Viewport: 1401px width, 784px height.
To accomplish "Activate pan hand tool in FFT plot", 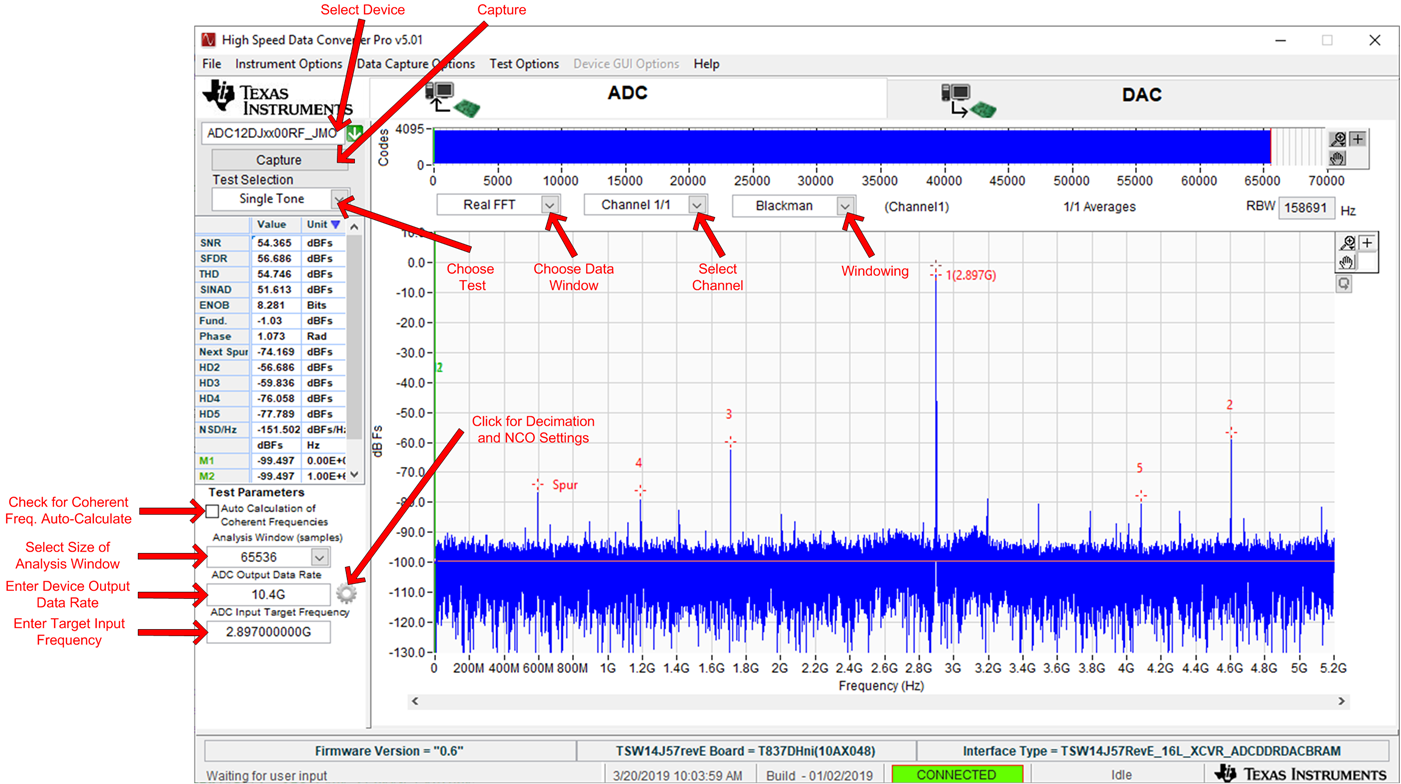I will 1348,263.
